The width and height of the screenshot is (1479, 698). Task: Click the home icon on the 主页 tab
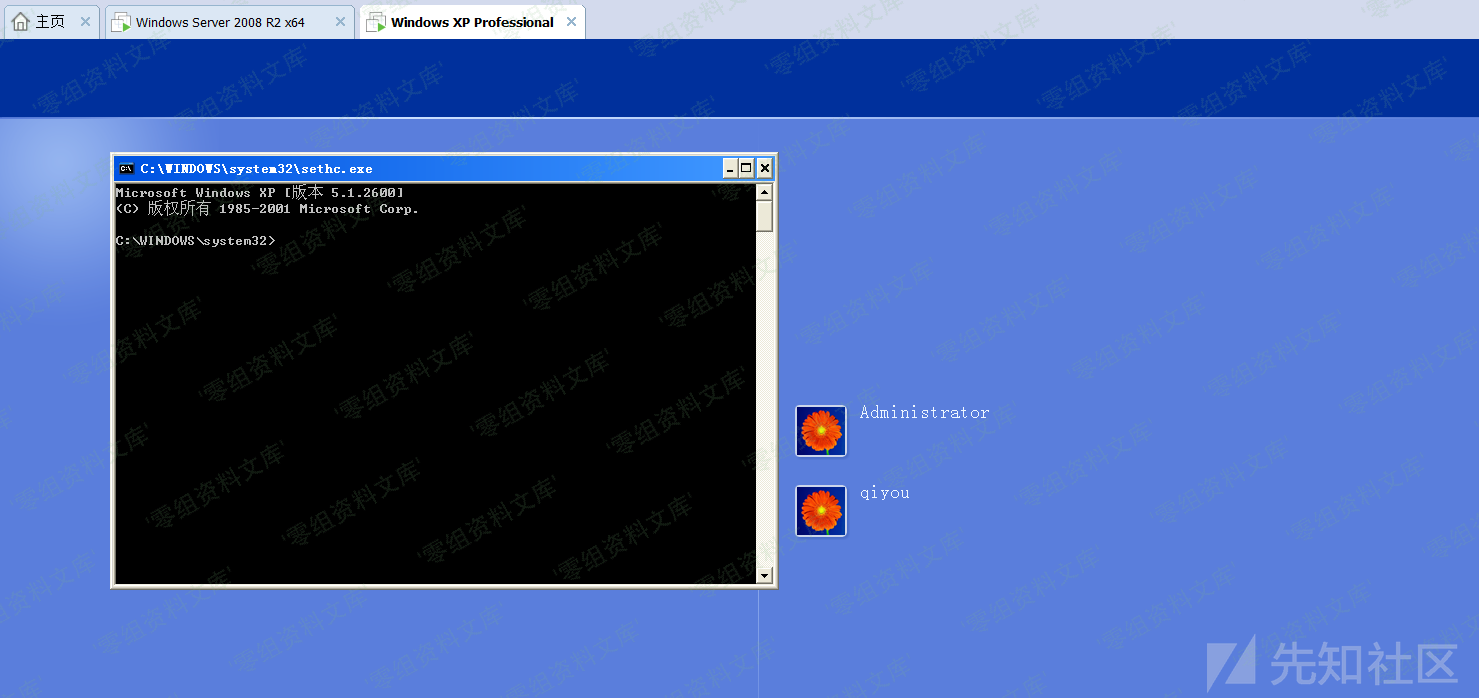(x=20, y=22)
